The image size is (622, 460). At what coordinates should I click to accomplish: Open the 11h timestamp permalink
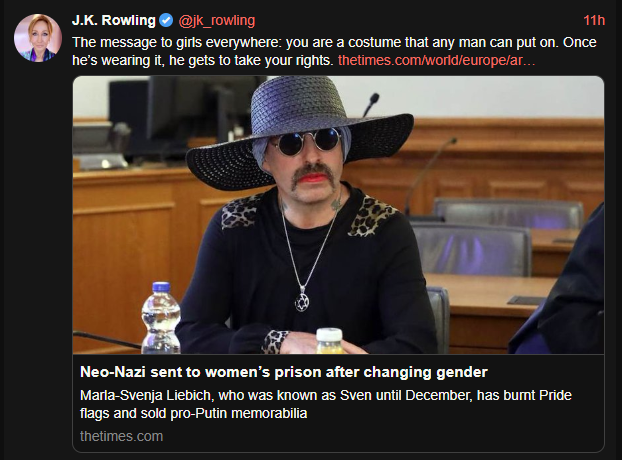coord(594,20)
